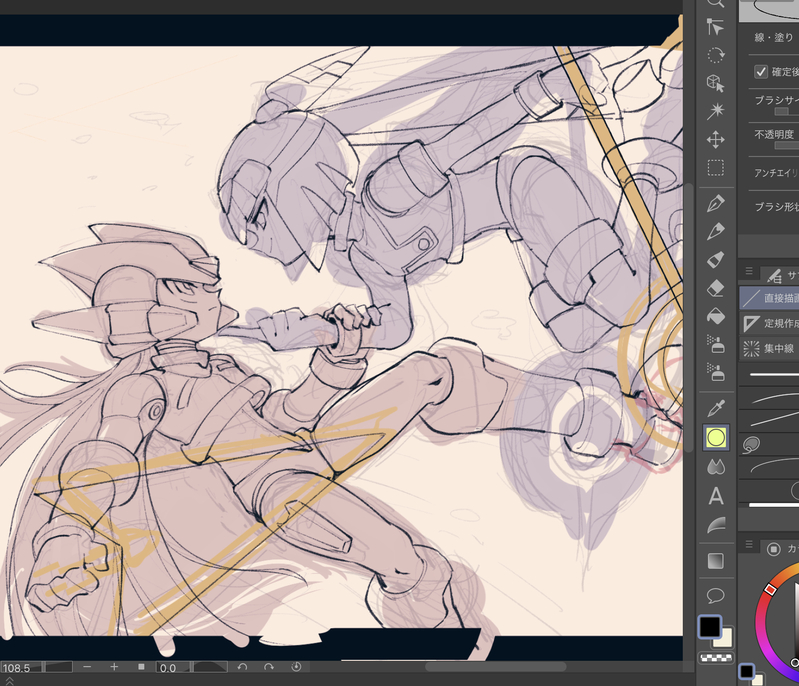Select the Pen tool
The height and width of the screenshot is (686, 799).
pyautogui.click(x=715, y=204)
